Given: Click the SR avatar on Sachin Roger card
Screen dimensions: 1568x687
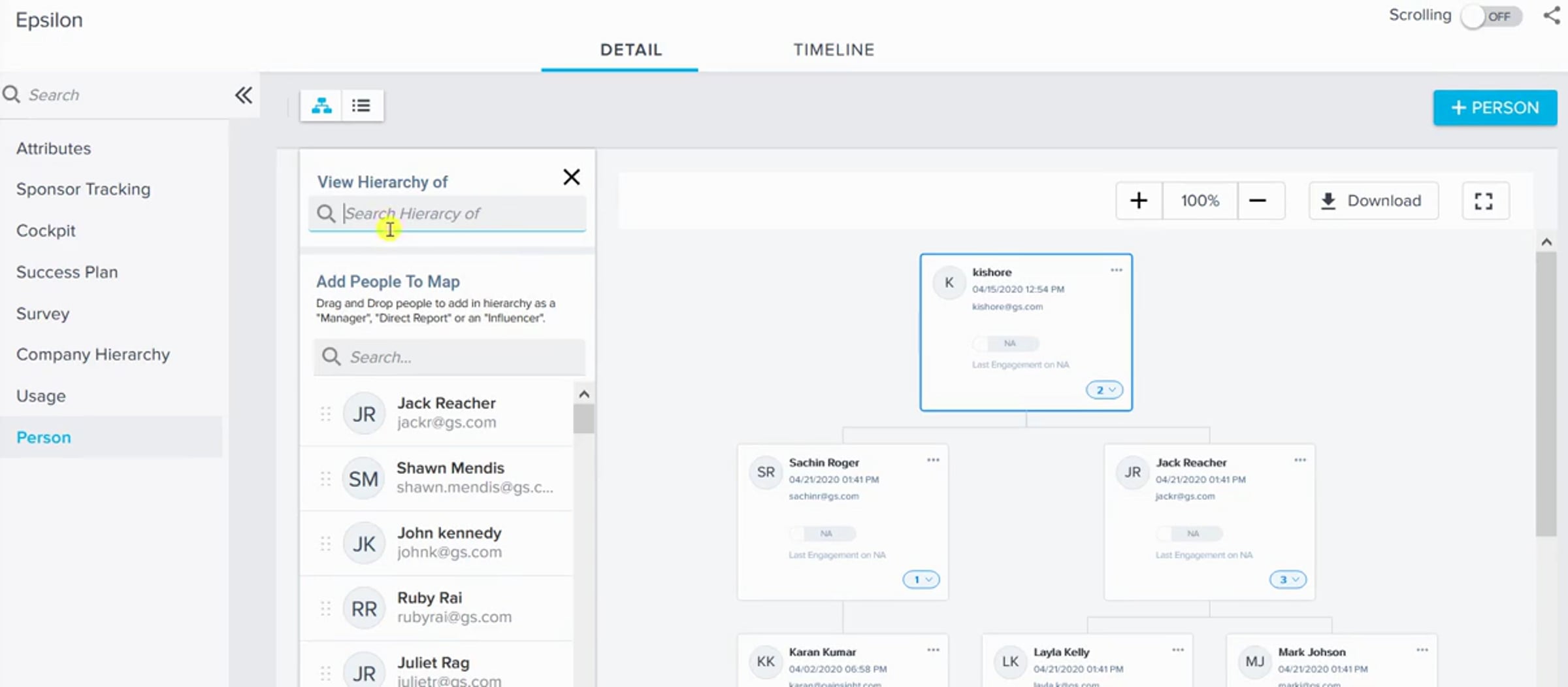Looking at the screenshot, I should click(766, 473).
